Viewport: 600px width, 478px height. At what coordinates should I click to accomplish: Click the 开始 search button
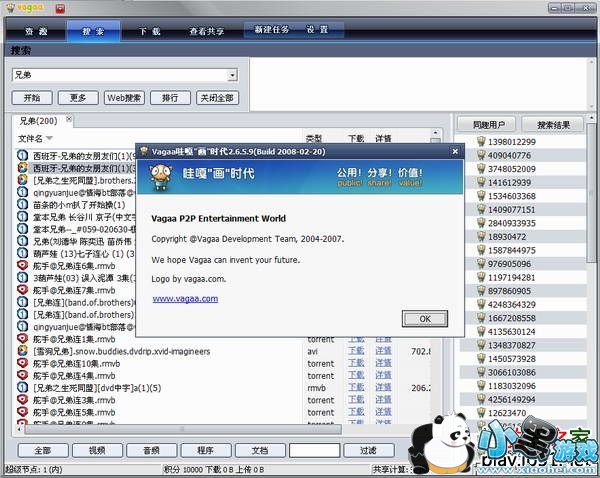click(32, 98)
